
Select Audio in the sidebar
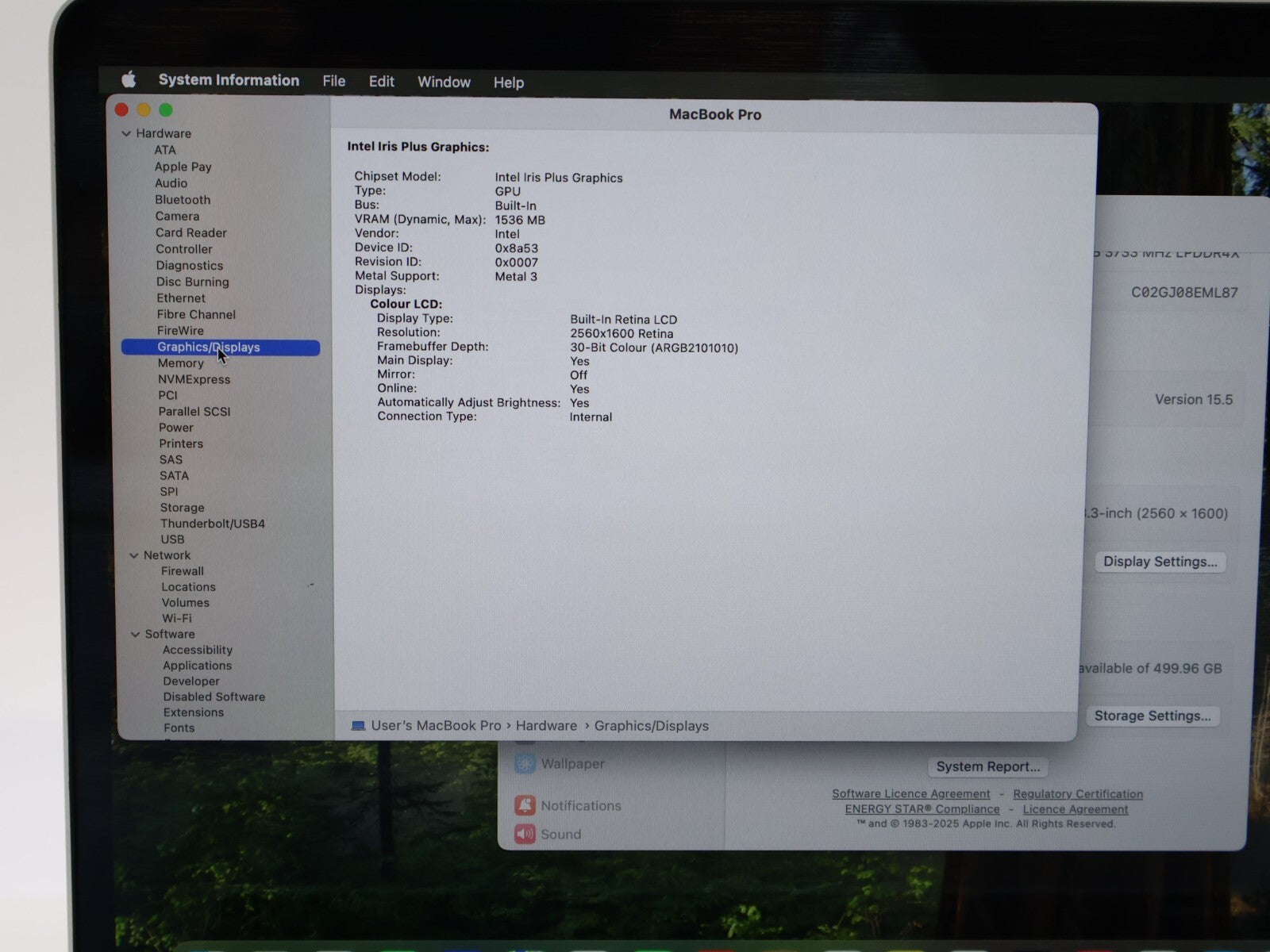point(171,183)
